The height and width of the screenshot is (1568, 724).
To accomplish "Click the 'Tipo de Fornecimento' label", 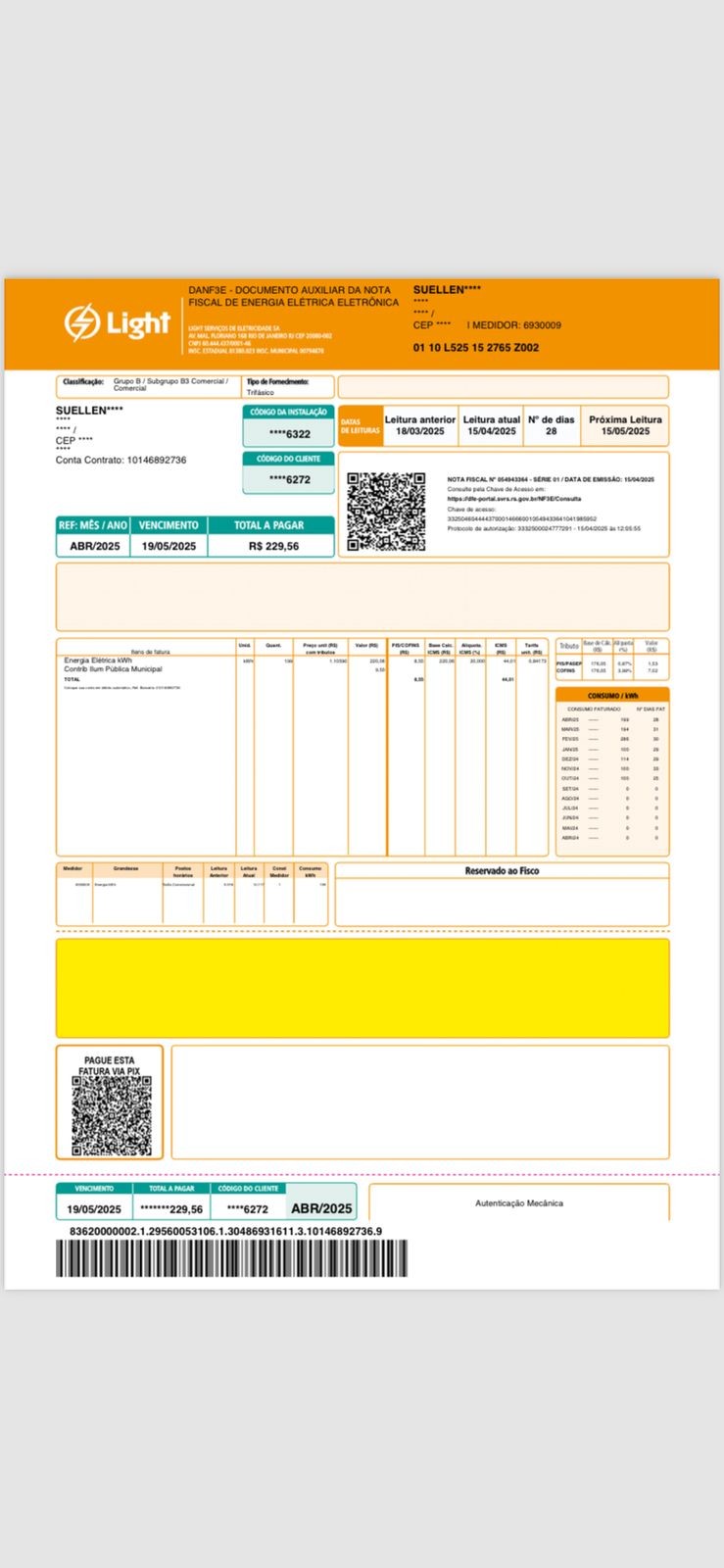I will pyautogui.click(x=278, y=381).
